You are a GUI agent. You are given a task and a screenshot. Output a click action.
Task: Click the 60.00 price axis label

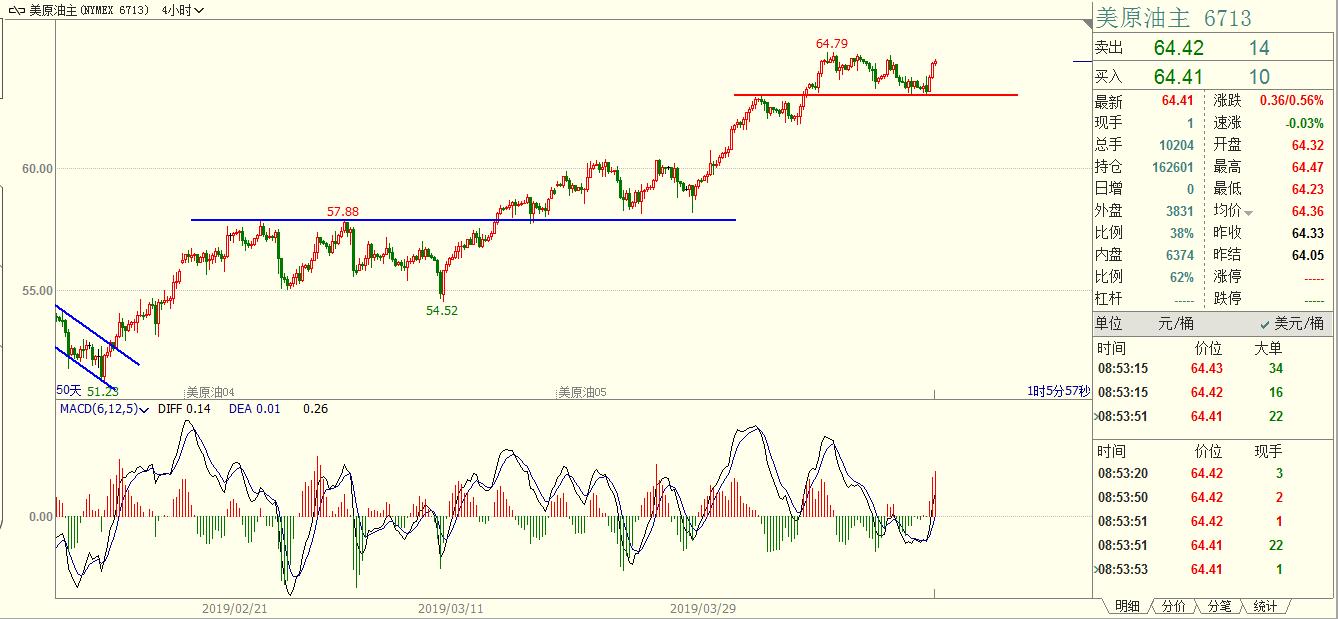click(38, 169)
